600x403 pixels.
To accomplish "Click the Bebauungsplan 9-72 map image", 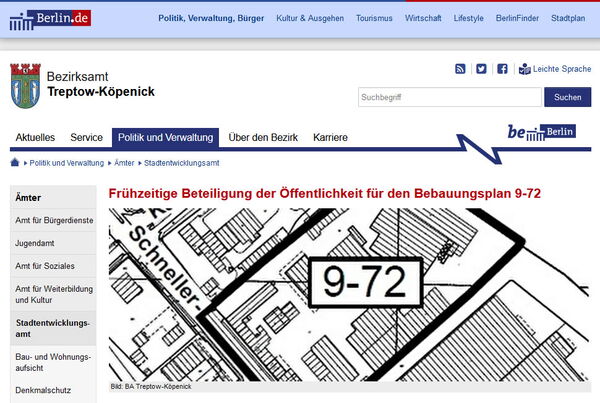I will (x=349, y=294).
